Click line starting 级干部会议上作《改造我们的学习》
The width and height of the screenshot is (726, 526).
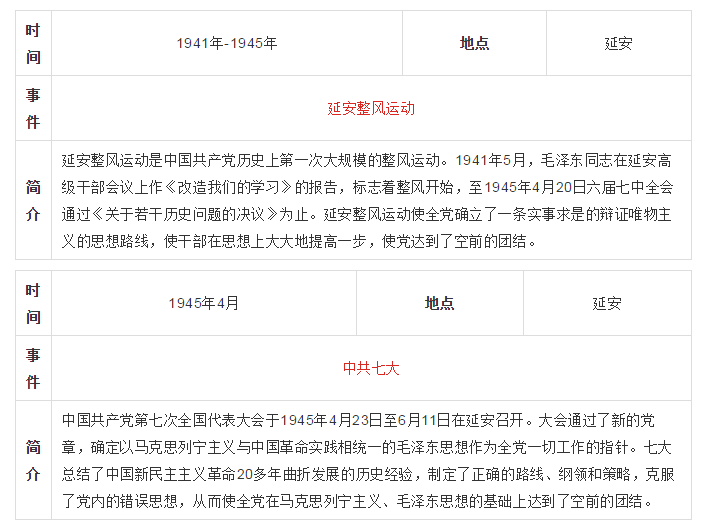pos(367,187)
